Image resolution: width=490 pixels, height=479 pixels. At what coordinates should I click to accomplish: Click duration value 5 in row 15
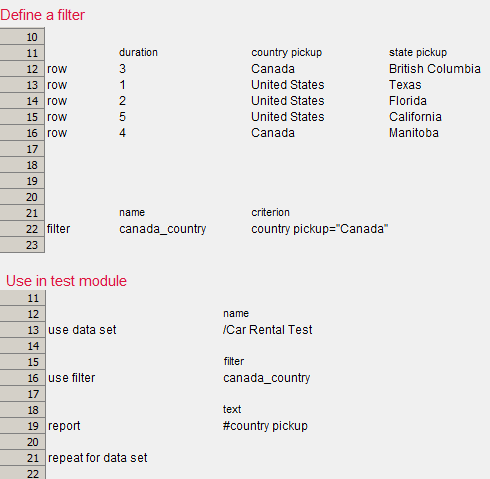[x=123, y=117]
